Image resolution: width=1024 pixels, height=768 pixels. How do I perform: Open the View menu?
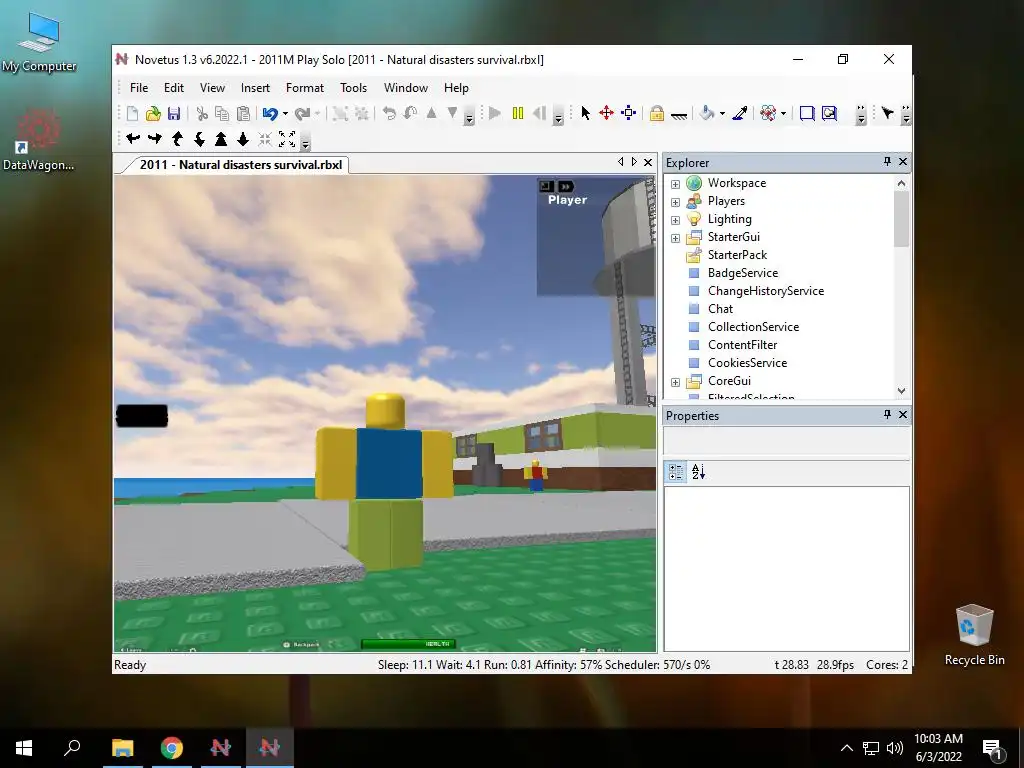pyautogui.click(x=212, y=88)
